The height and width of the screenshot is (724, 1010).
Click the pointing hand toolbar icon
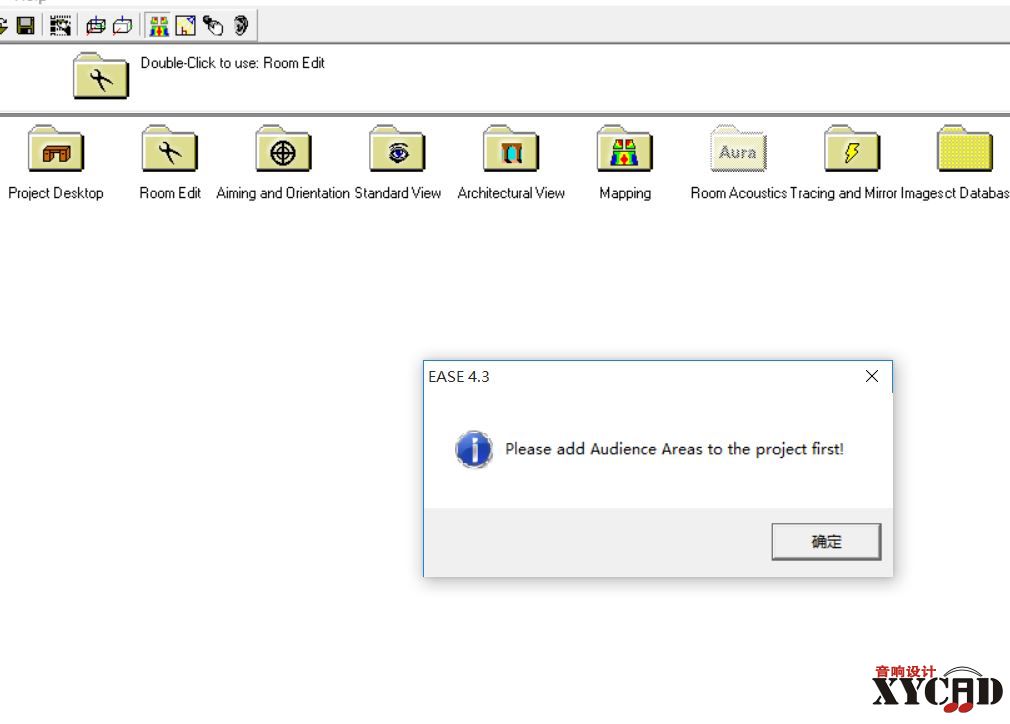coord(213,26)
